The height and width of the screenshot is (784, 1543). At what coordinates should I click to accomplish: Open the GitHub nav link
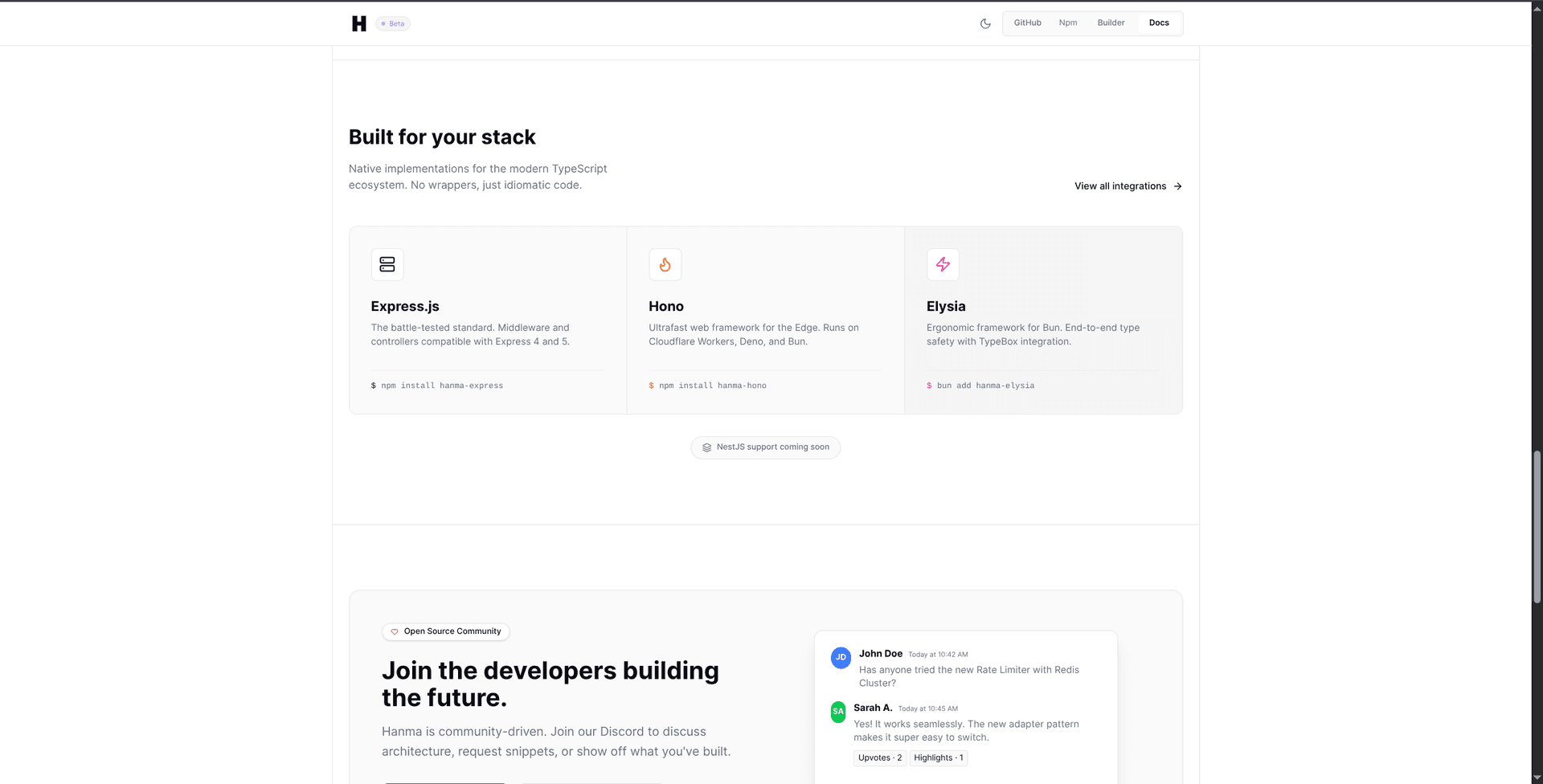coord(1027,22)
